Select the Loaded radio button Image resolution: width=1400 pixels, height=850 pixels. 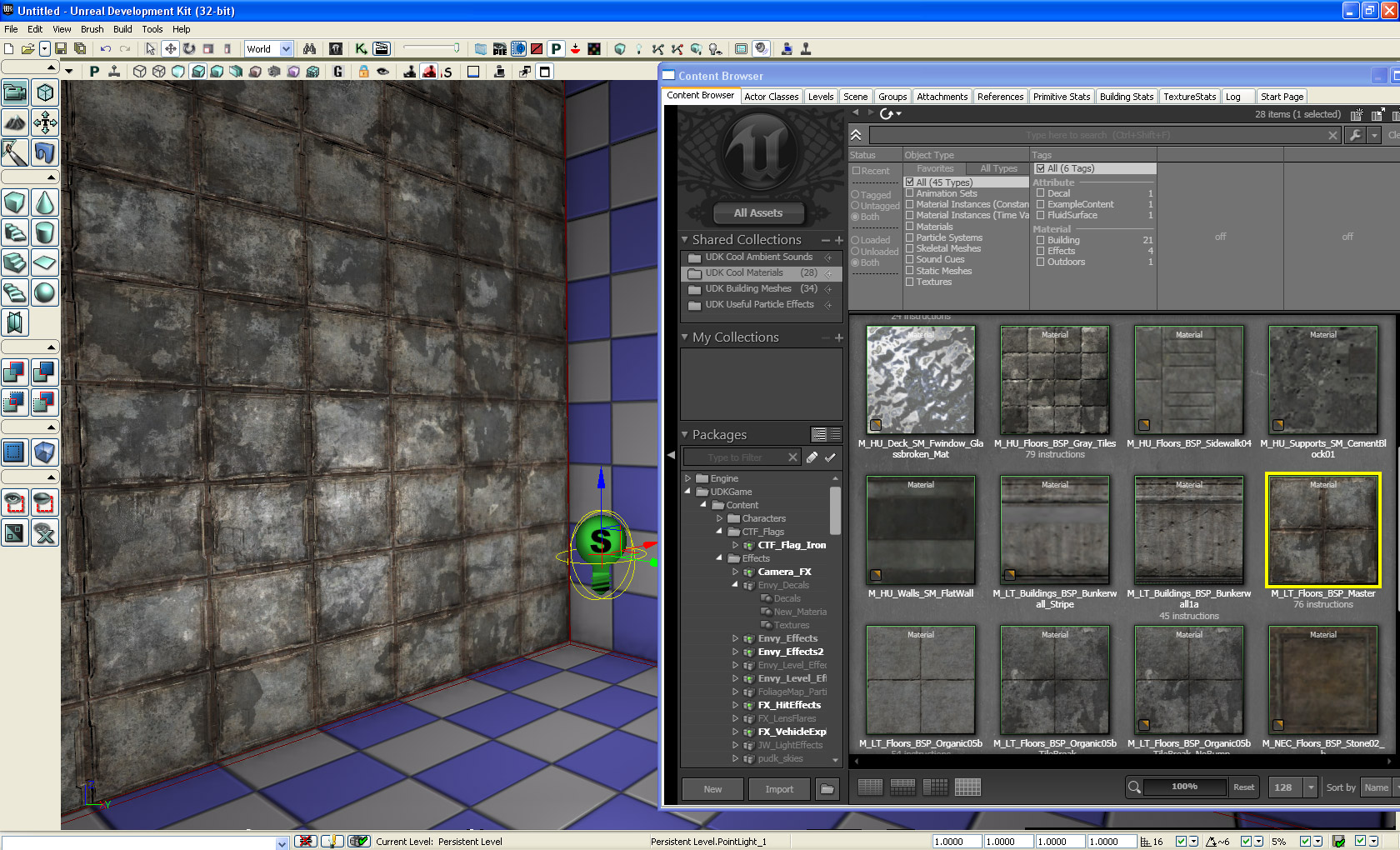coord(855,240)
